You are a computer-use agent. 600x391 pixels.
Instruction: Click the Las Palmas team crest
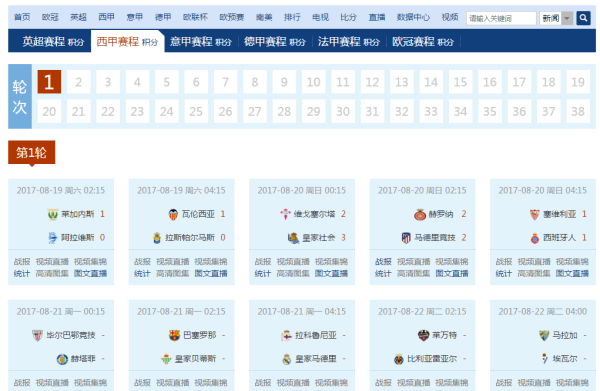point(157,238)
